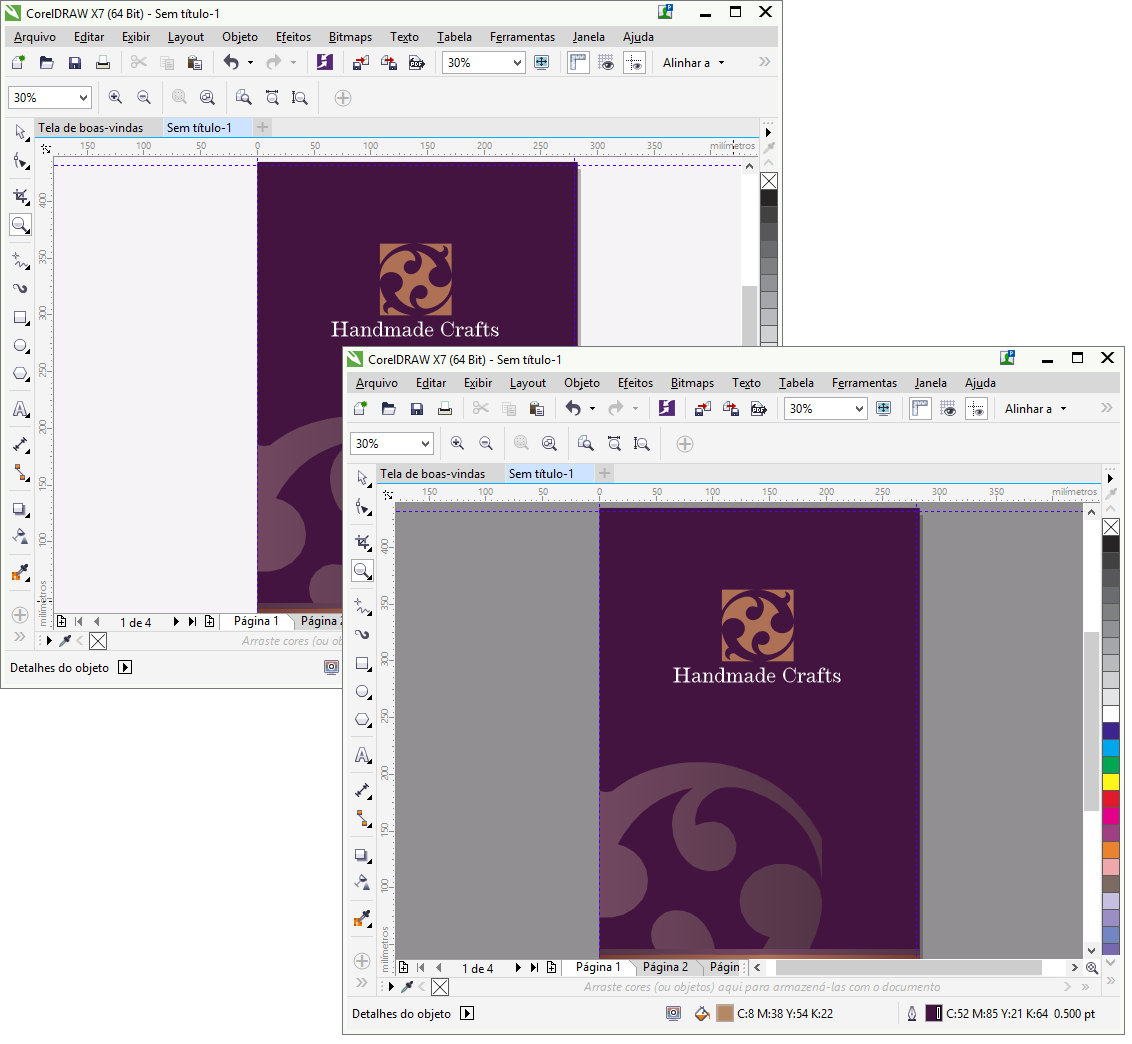The image size is (1132, 1044).
Task: Switch to the Página 2 tab in the front window
Action: [665, 967]
